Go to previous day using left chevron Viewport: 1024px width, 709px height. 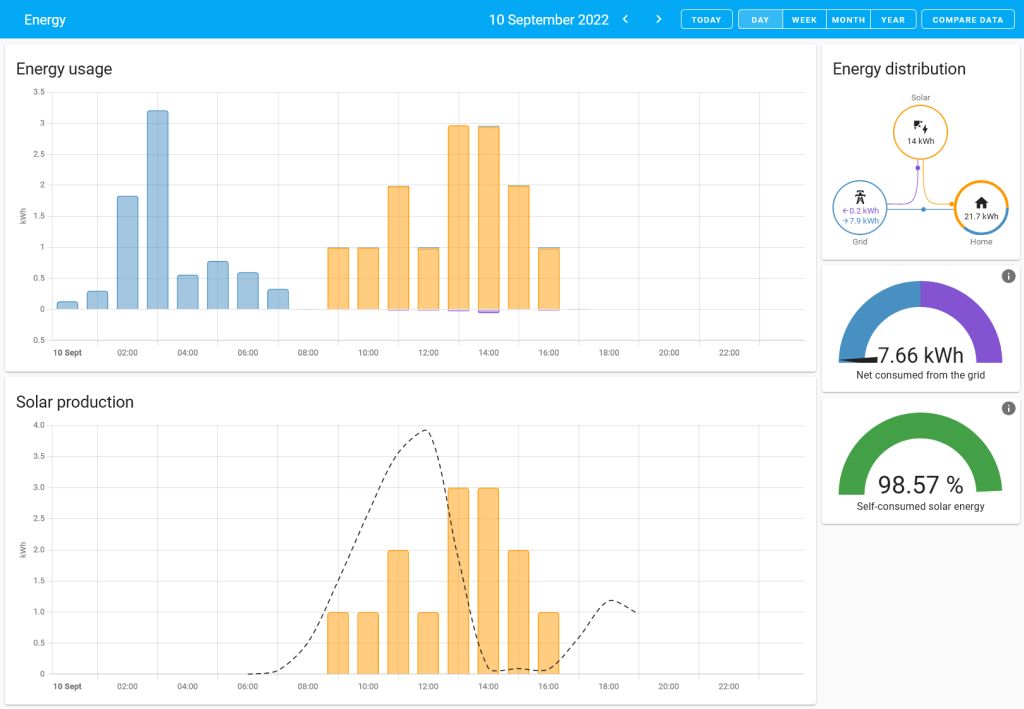tap(625, 19)
